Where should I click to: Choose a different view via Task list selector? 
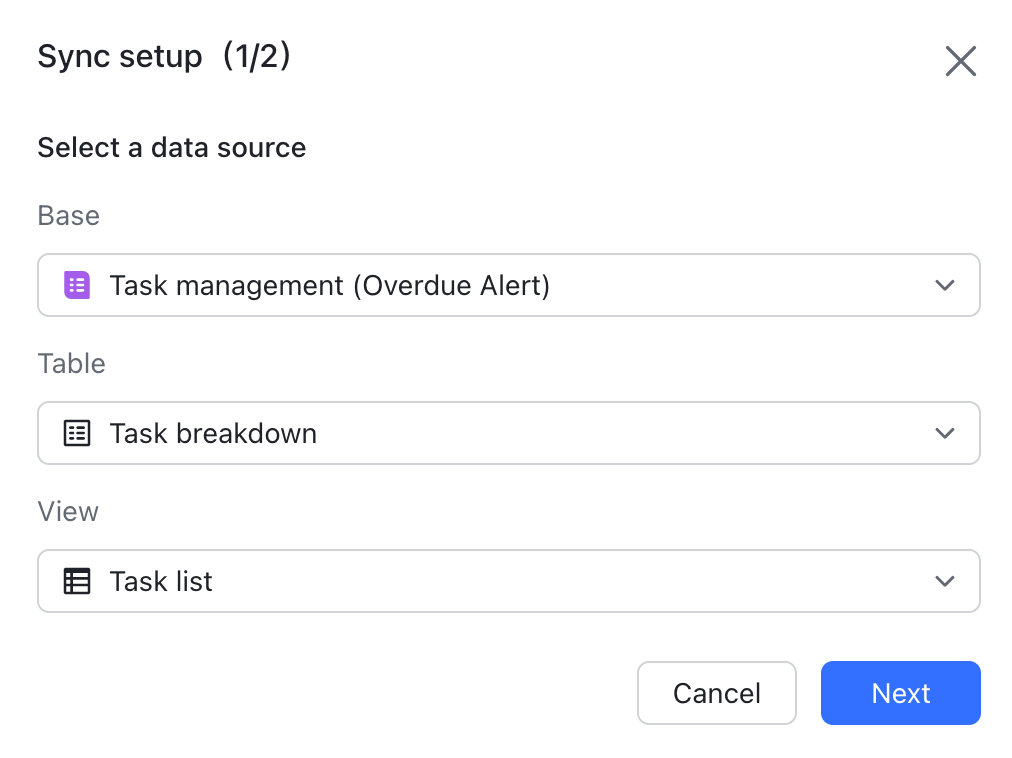tap(508, 581)
